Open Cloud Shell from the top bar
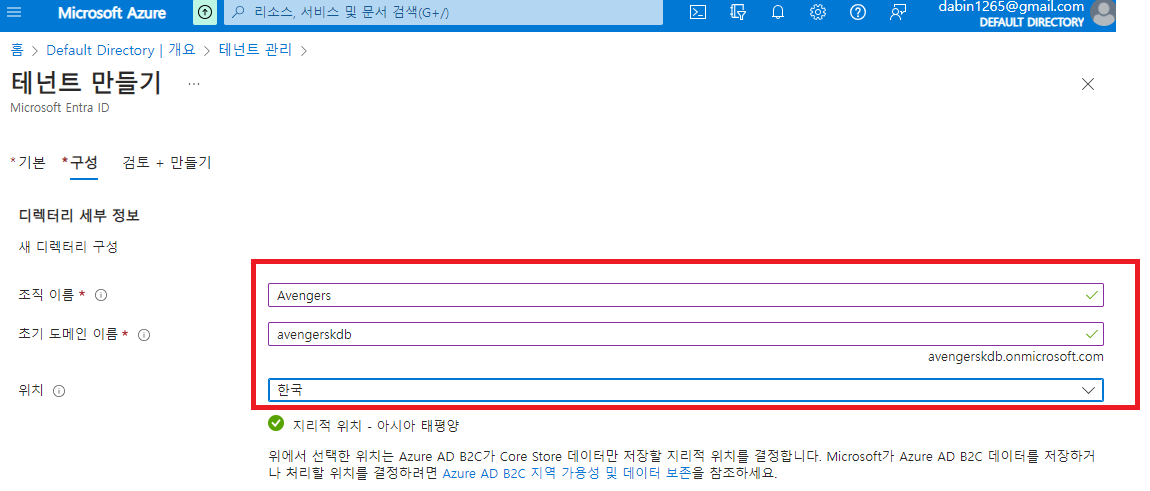 pos(698,12)
